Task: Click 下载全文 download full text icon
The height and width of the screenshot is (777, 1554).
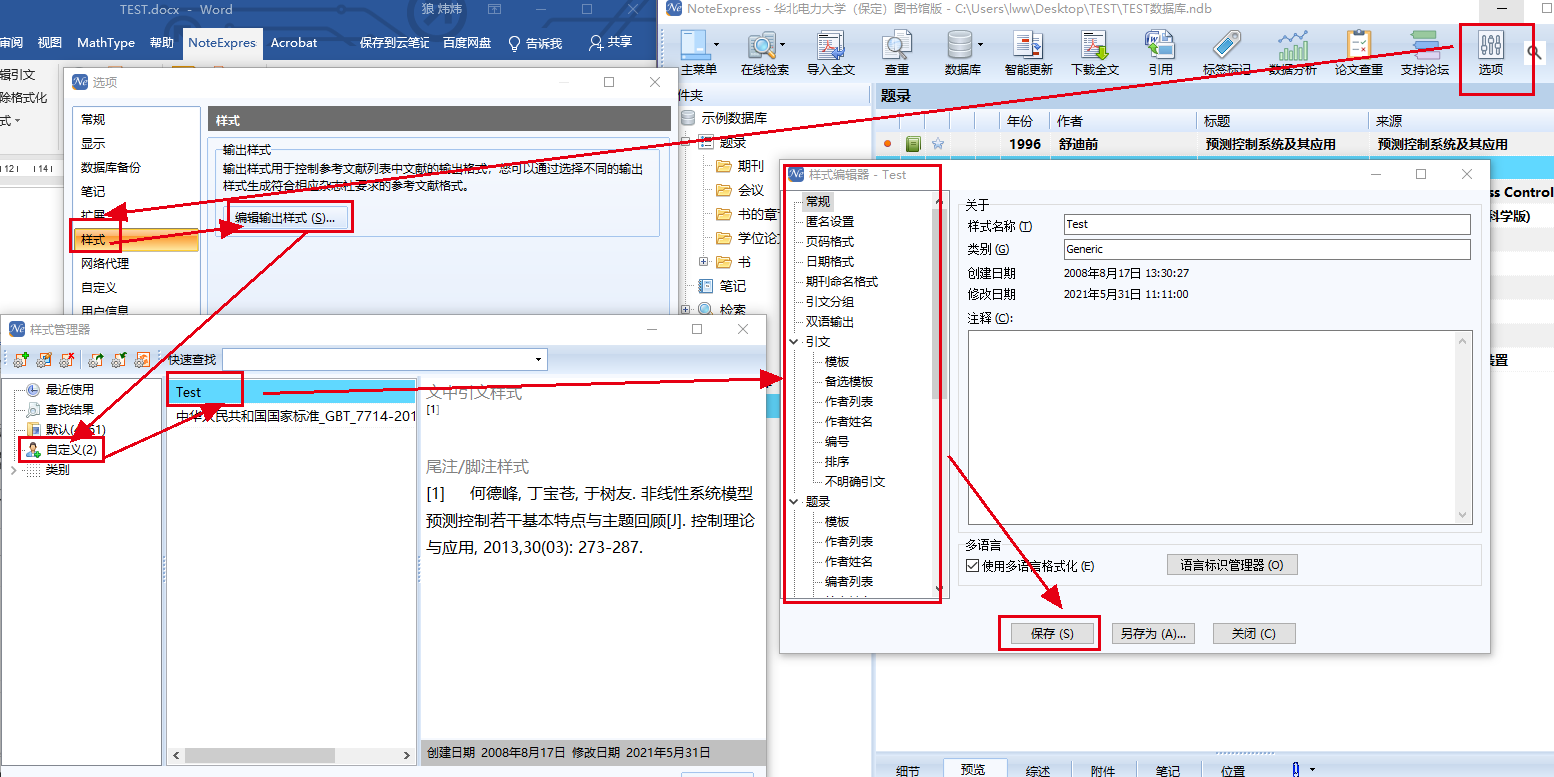Action: [x=1094, y=53]
